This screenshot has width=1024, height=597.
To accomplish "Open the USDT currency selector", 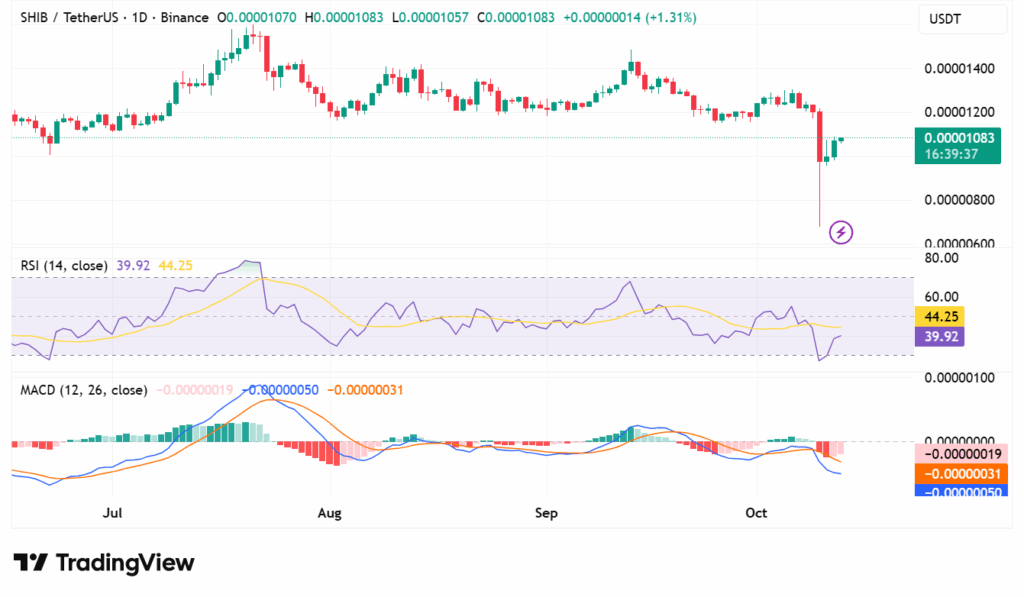I will point(944,18).
